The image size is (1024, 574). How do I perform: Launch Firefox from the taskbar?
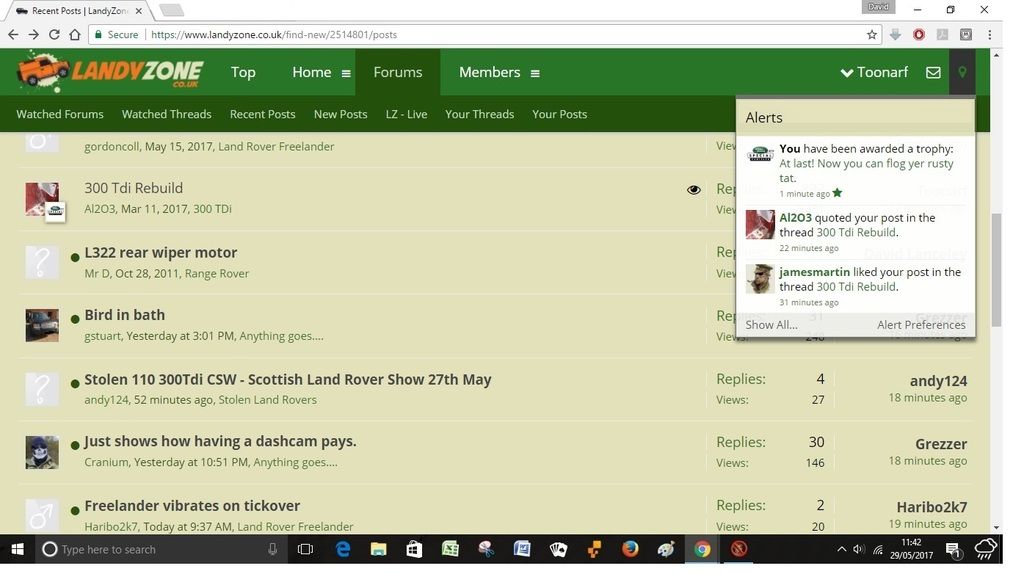pos(630,549)
